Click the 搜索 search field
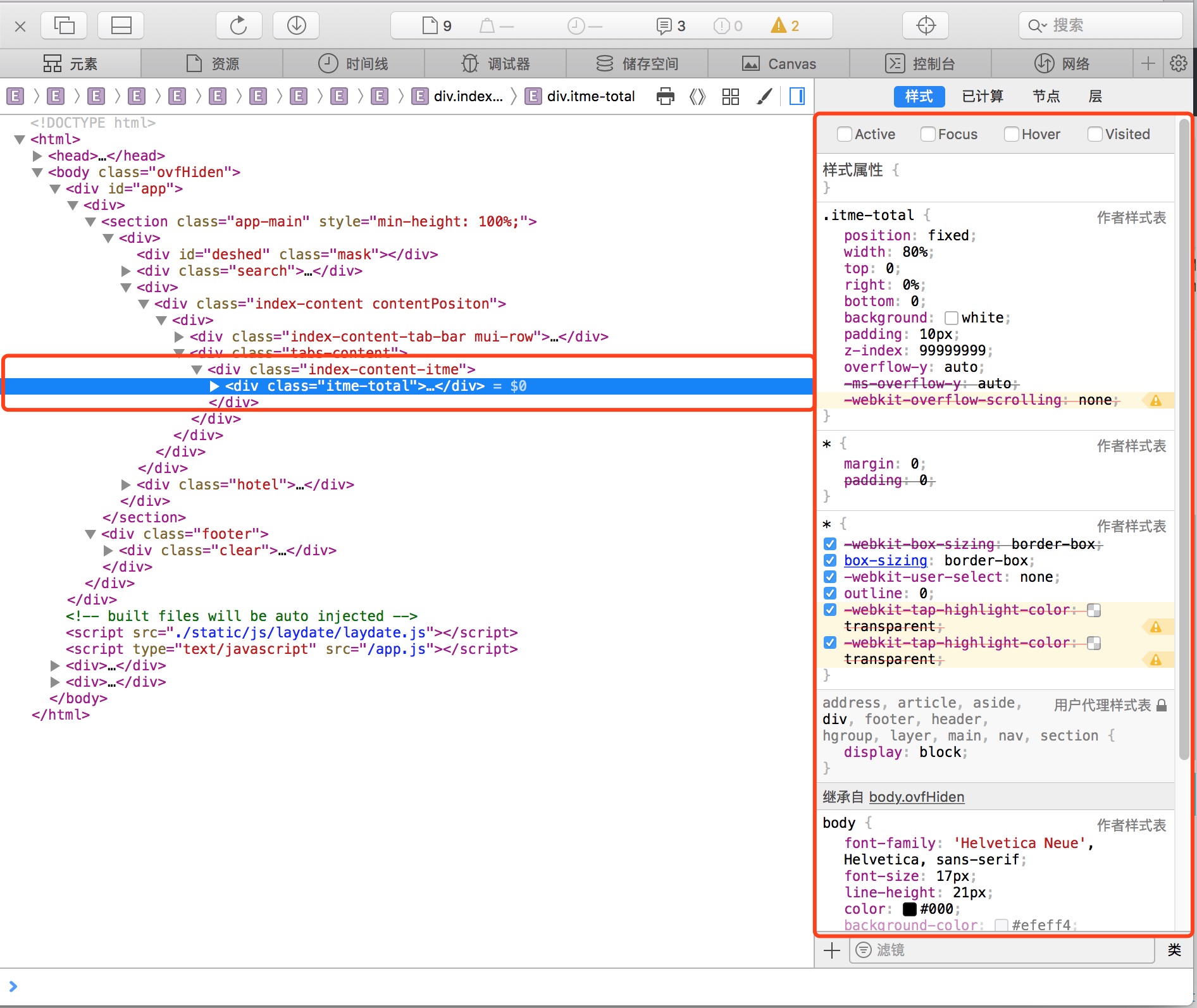 [1100, 26]
